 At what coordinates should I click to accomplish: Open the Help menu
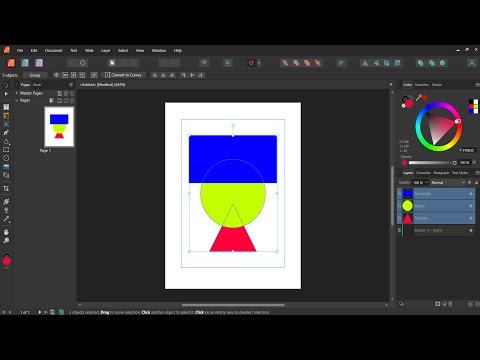point(178,50)
